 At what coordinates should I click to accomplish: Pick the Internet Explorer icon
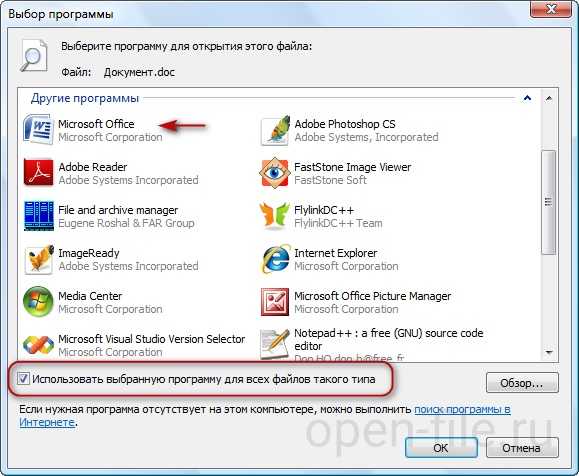click(275, 259)
